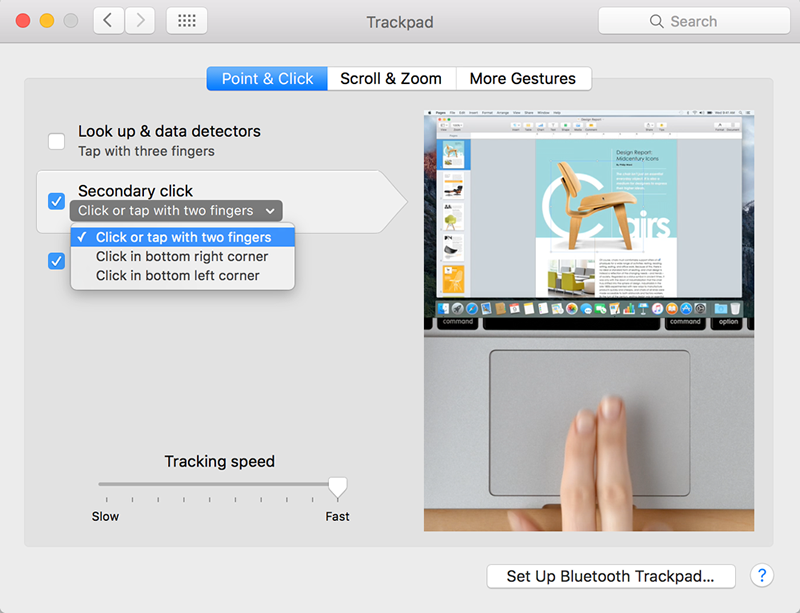Choose Click in bottom left corner
800x613 pixels.
coord(177,275)
